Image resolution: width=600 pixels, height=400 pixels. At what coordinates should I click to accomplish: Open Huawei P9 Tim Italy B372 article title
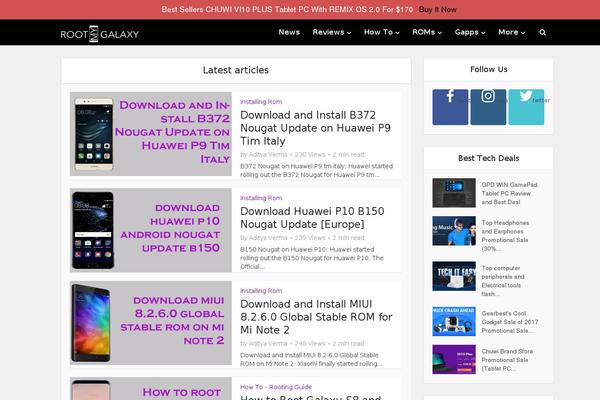click(315, 128)
